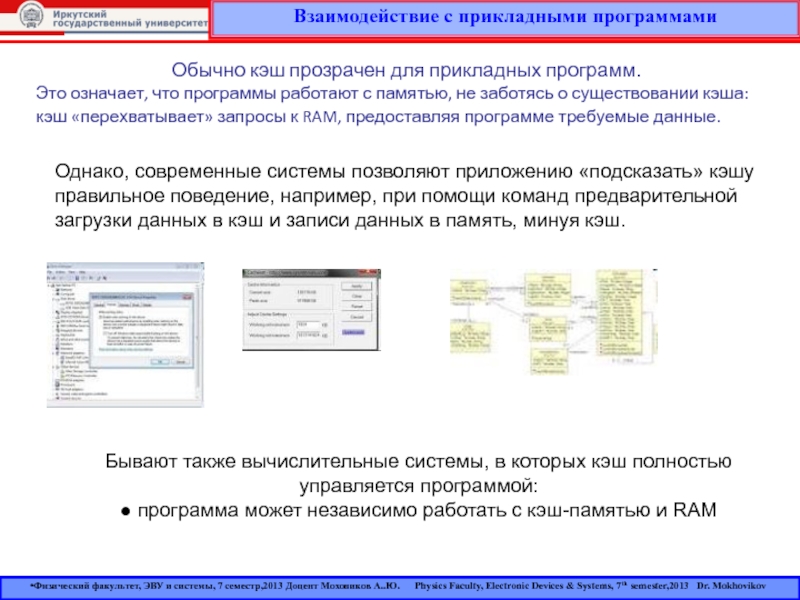Click the Irkutsk State University emblem logo

click(x=32, y=15)
